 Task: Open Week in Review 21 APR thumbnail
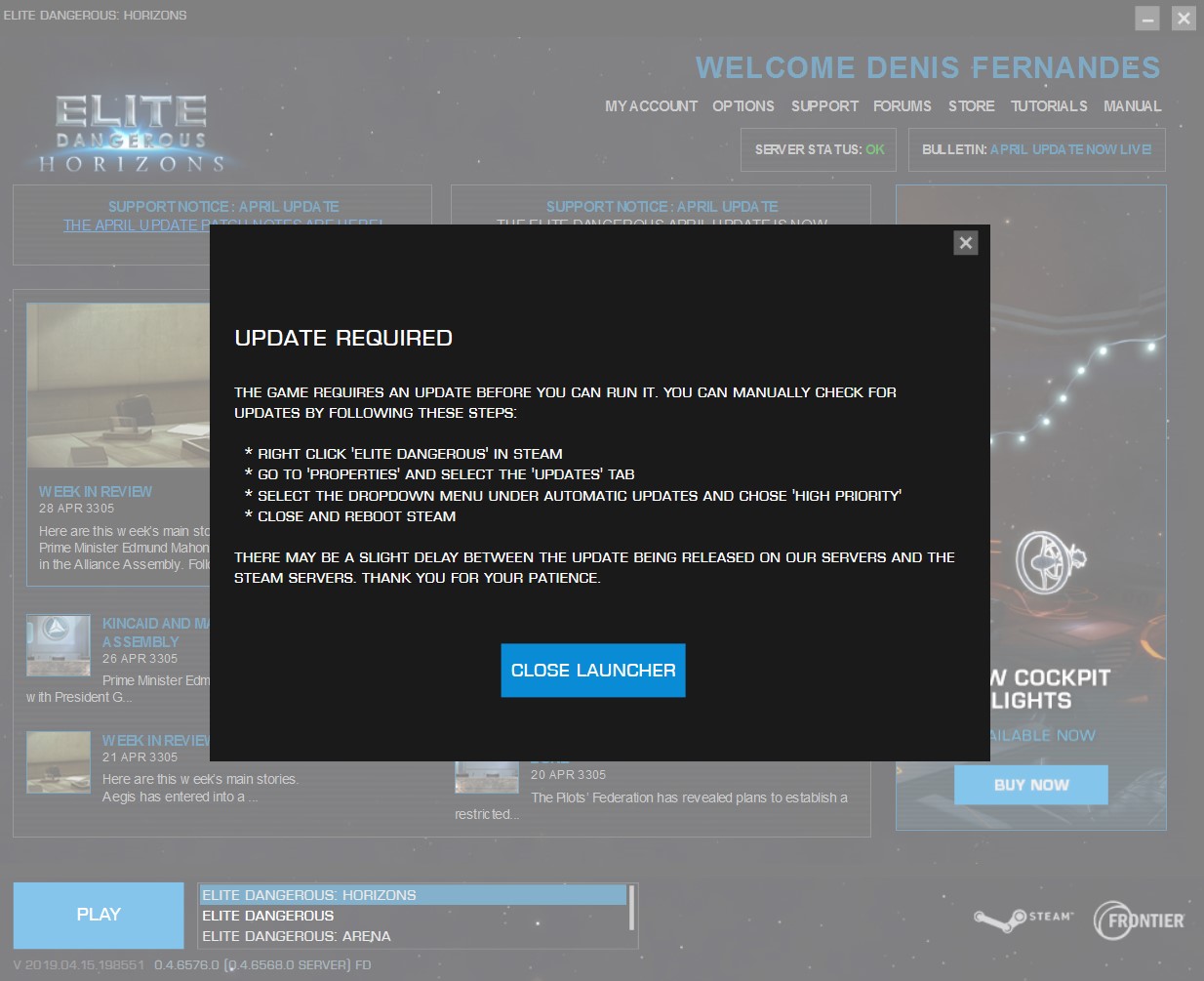coord(59,762)
